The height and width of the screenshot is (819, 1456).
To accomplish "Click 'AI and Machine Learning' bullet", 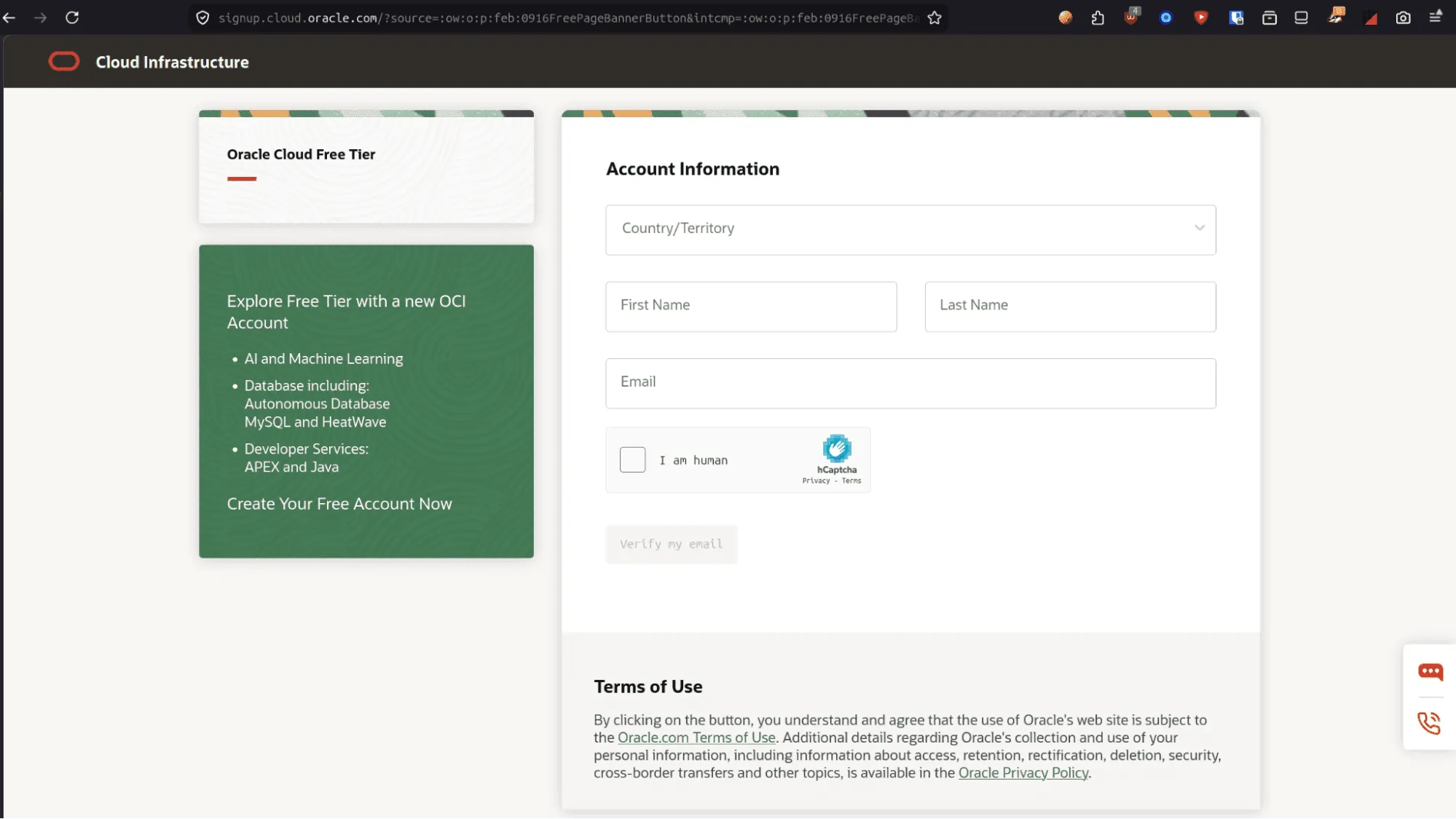I will (x=323, y=359).
